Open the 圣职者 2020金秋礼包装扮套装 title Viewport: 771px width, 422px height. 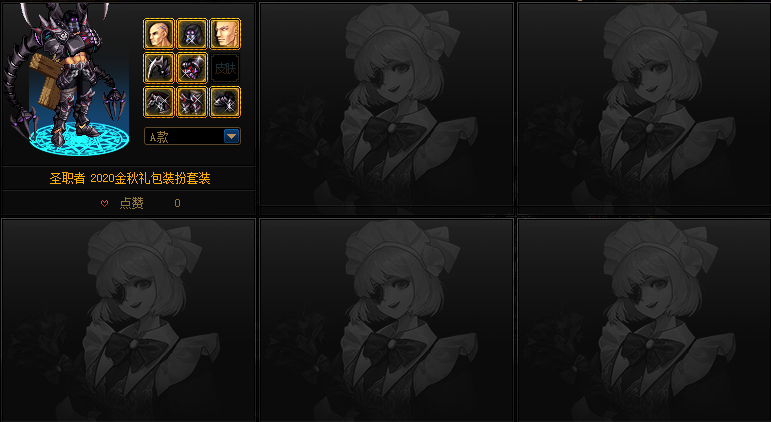pos(130,179)
